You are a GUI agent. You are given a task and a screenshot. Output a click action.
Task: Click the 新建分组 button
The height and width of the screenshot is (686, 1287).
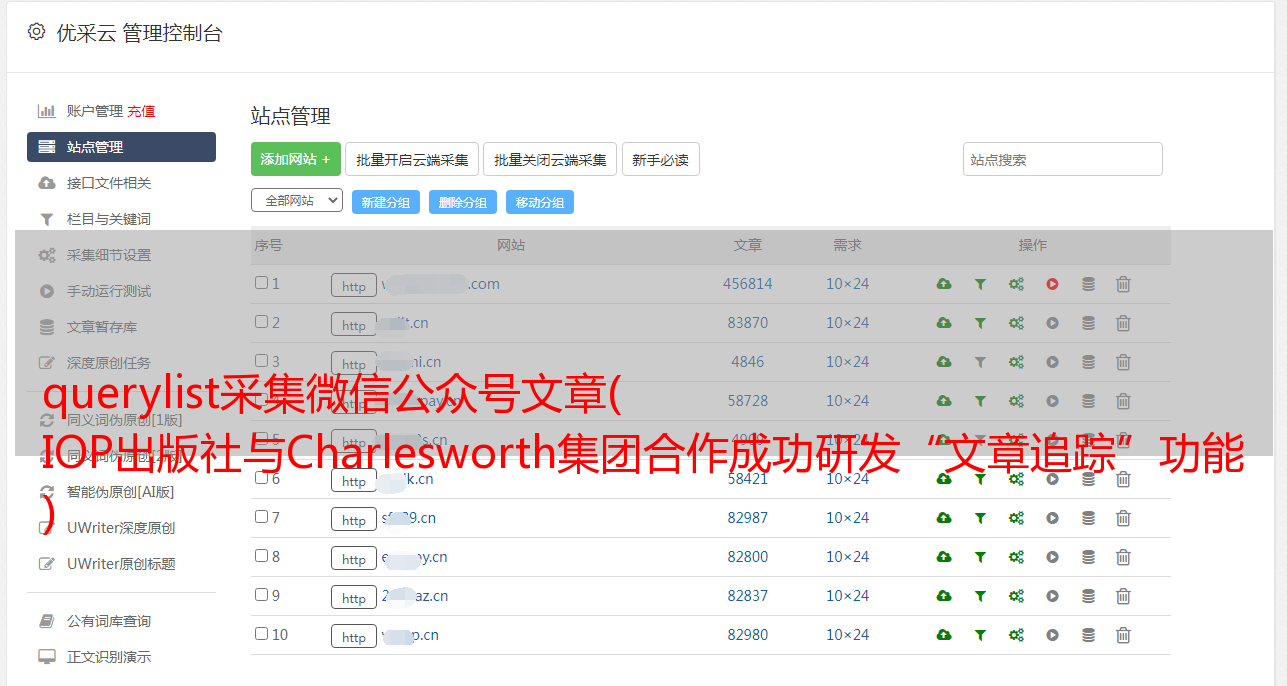(386, 202)
